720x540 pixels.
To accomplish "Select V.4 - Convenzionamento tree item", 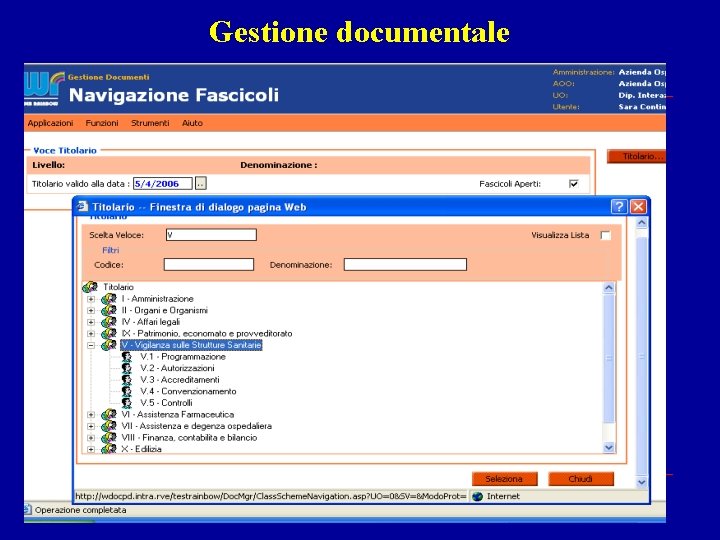I will tap(188, 391).
